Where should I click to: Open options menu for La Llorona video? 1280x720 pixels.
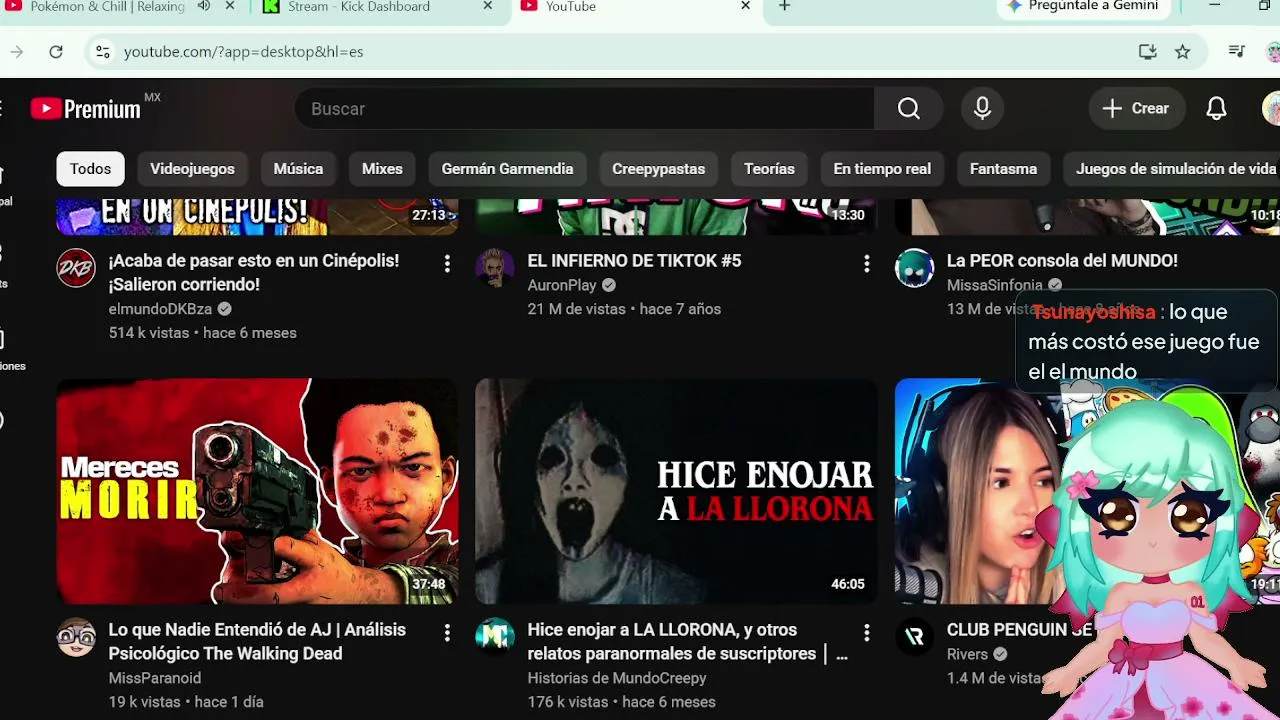pyautogui.click(x=866, y=633)
